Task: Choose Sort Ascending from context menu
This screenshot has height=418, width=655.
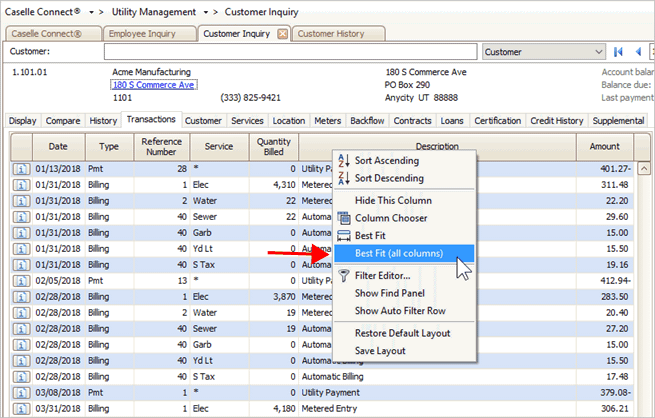Action: pos(404,161)
